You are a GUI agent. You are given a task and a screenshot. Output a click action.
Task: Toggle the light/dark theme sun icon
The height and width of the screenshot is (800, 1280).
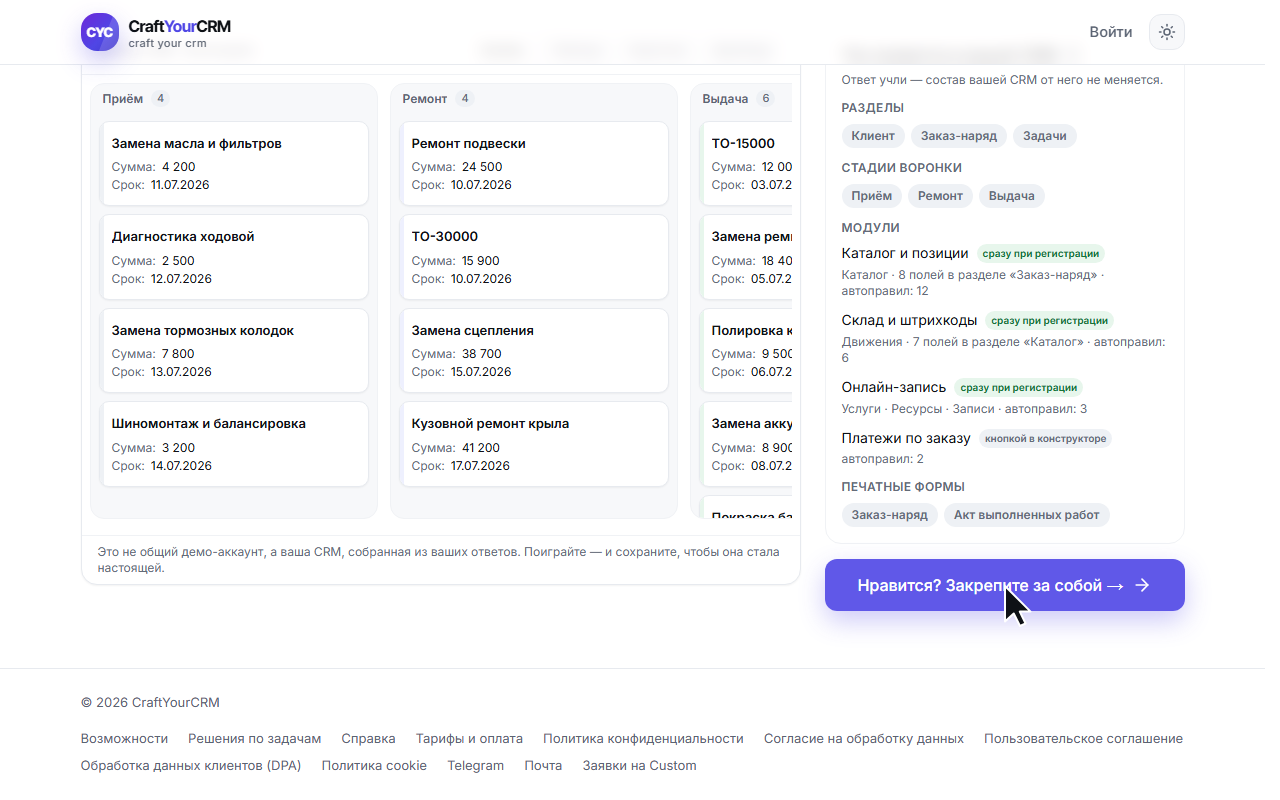tap(1166, 32)
